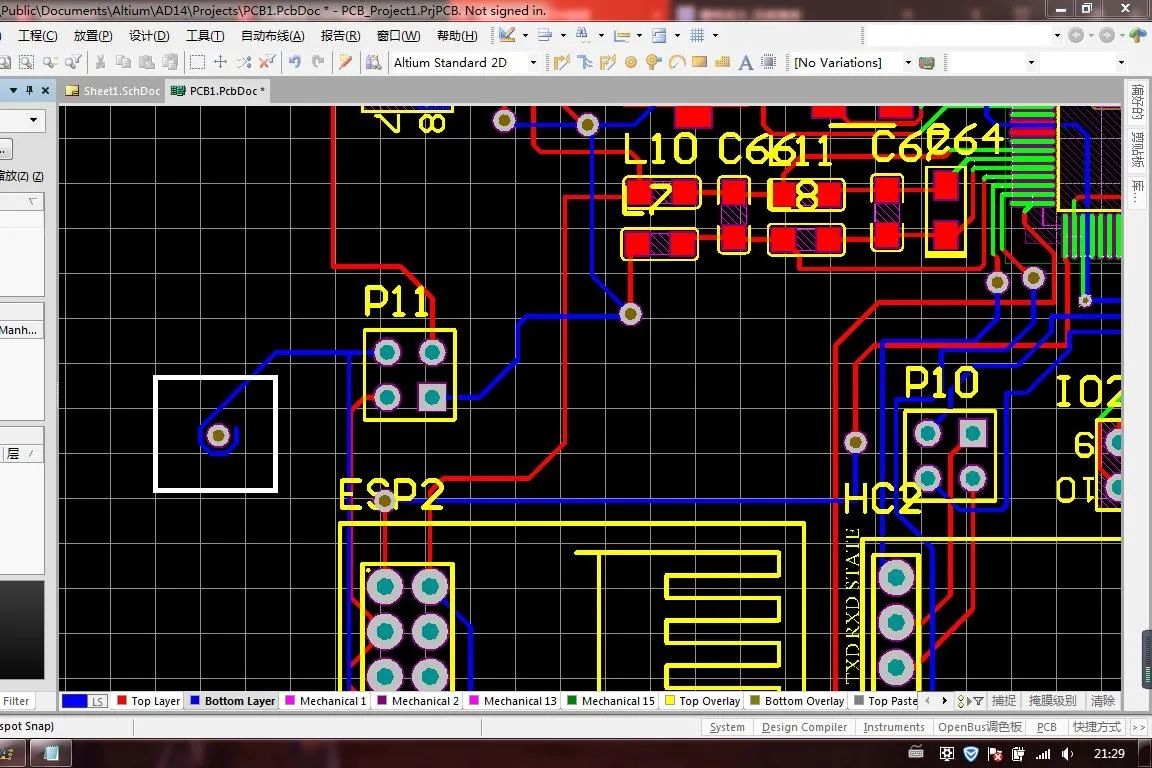
Task: Click the redo arrow icon
Action: coord(318,62)
